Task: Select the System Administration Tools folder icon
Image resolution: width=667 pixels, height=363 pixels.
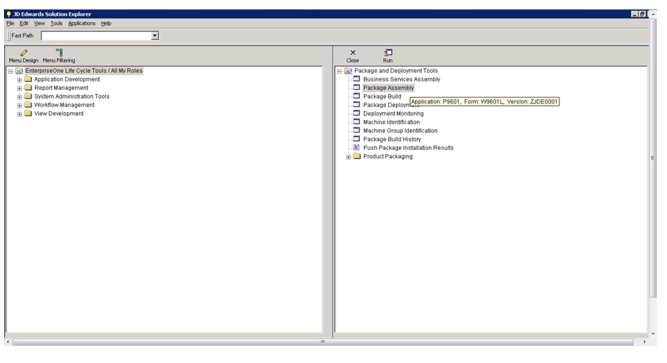Action: [x=29, y=96]
